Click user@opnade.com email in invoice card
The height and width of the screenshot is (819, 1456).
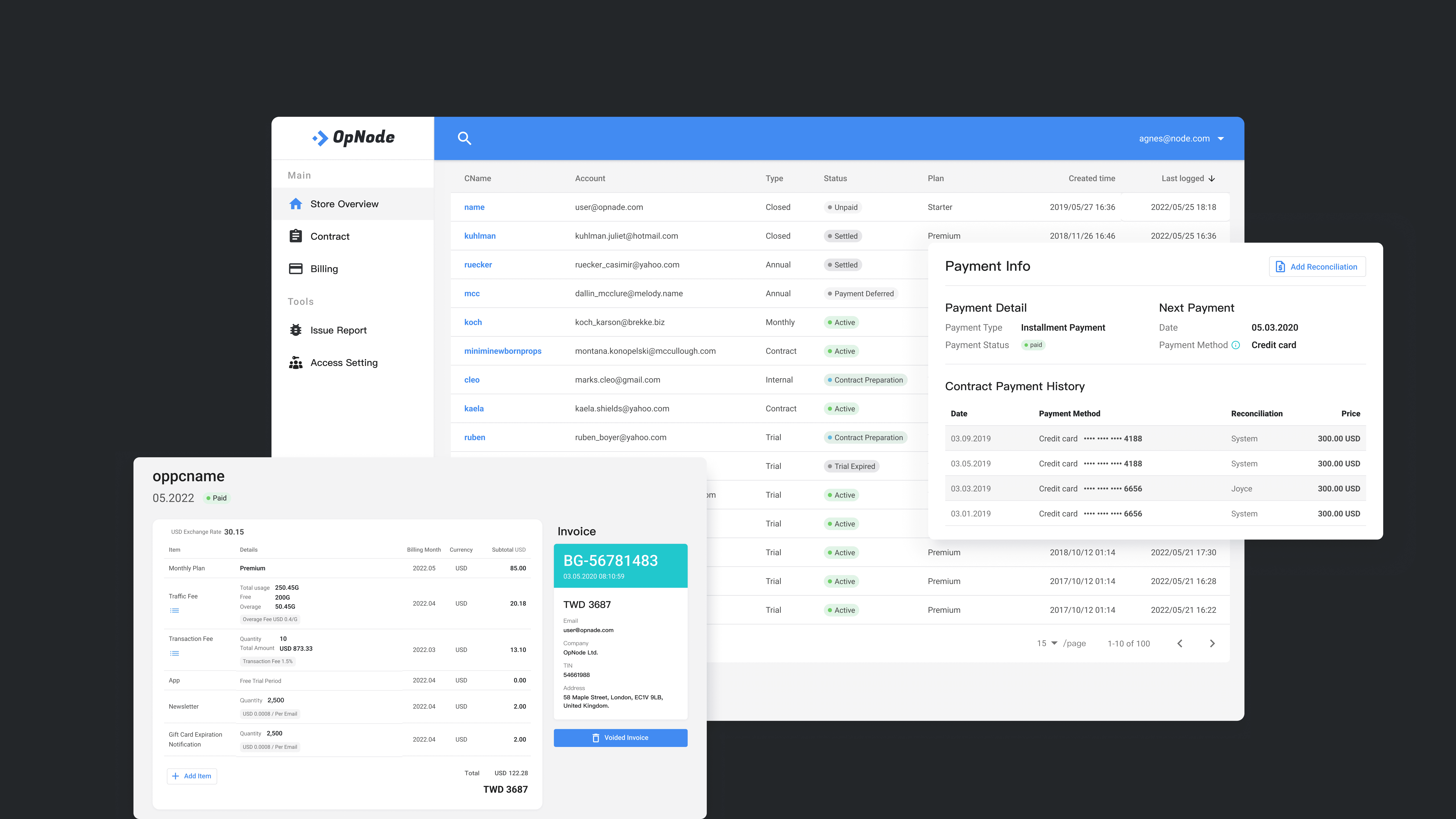click(588, 630)
